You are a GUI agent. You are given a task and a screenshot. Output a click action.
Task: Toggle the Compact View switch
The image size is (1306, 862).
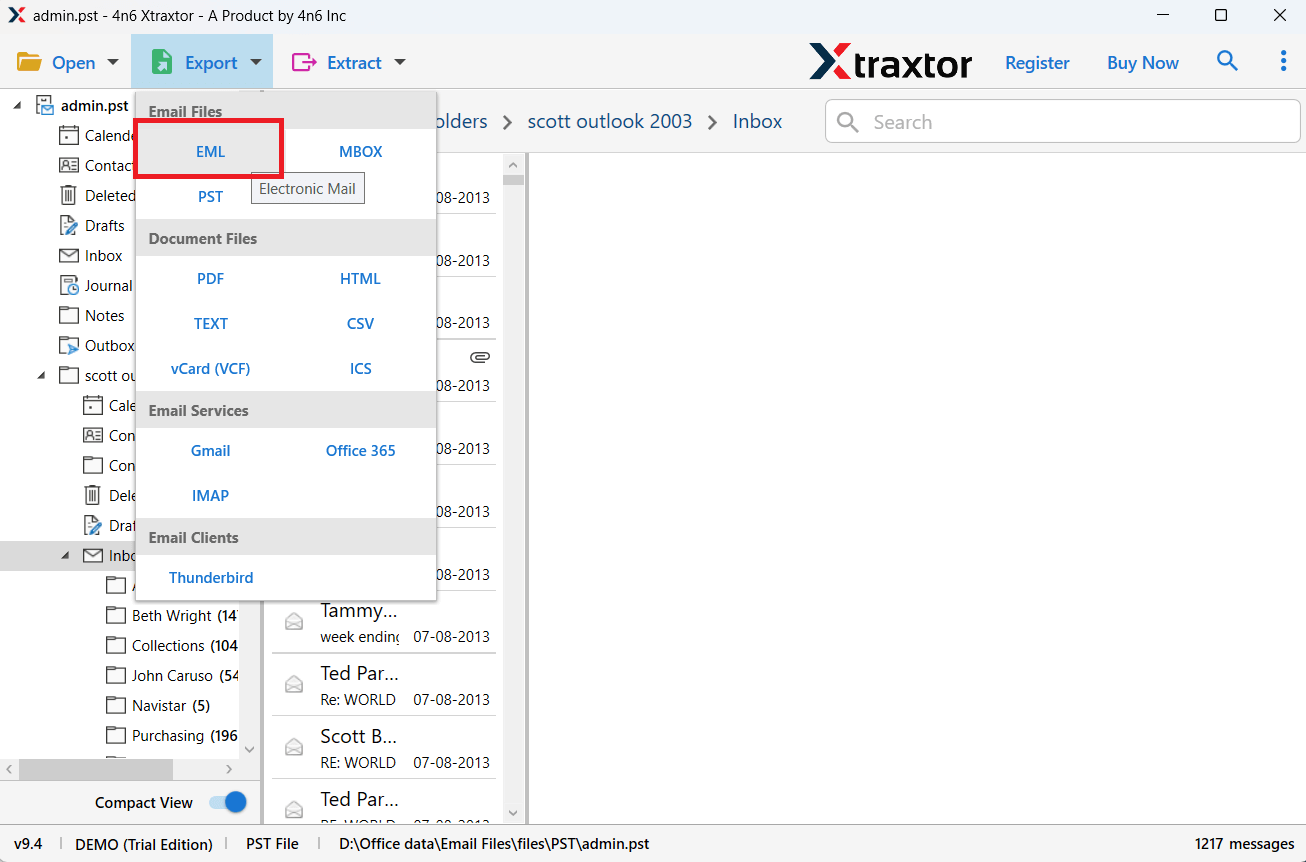[228, 802]
